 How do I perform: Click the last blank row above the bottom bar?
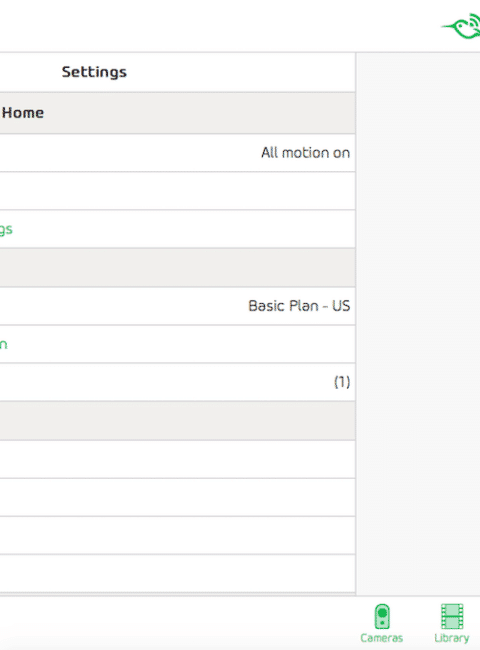point(177,573)
